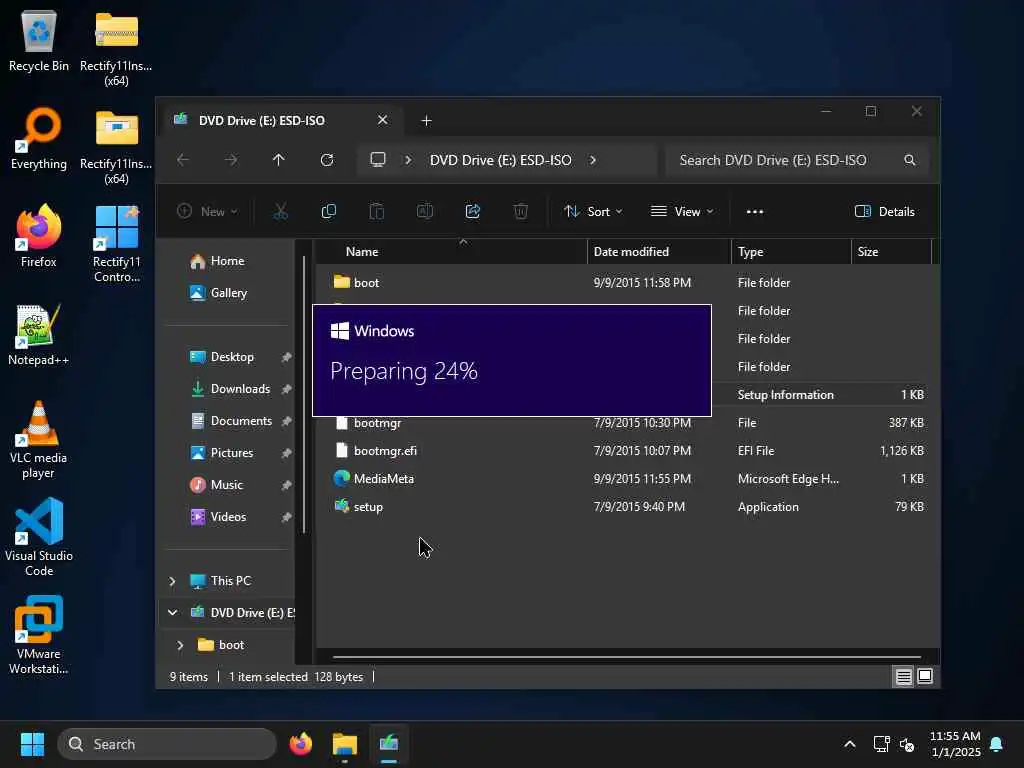This screenshot has width=1024, height=768.
Task: Expand boot folder in navigation tree
Action: 180,645
